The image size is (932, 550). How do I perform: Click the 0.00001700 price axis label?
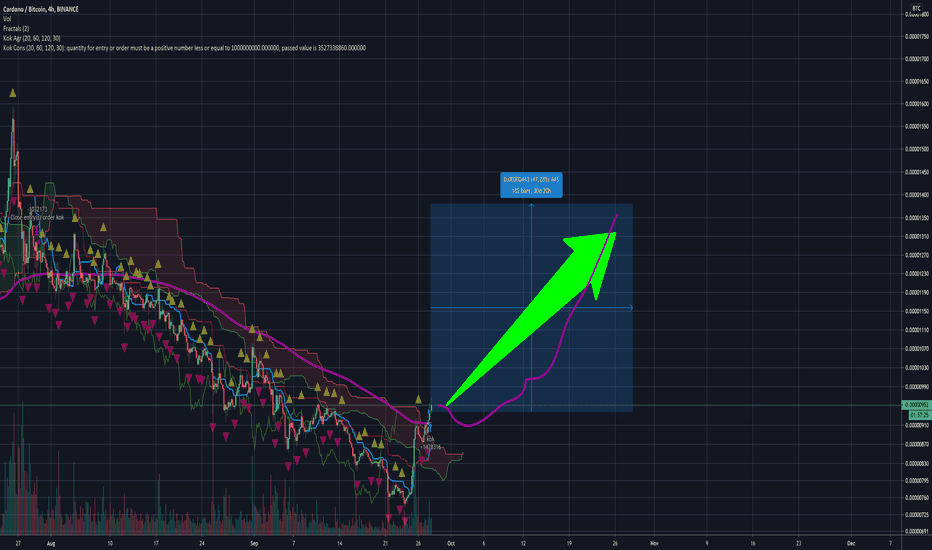coord(917,59)
